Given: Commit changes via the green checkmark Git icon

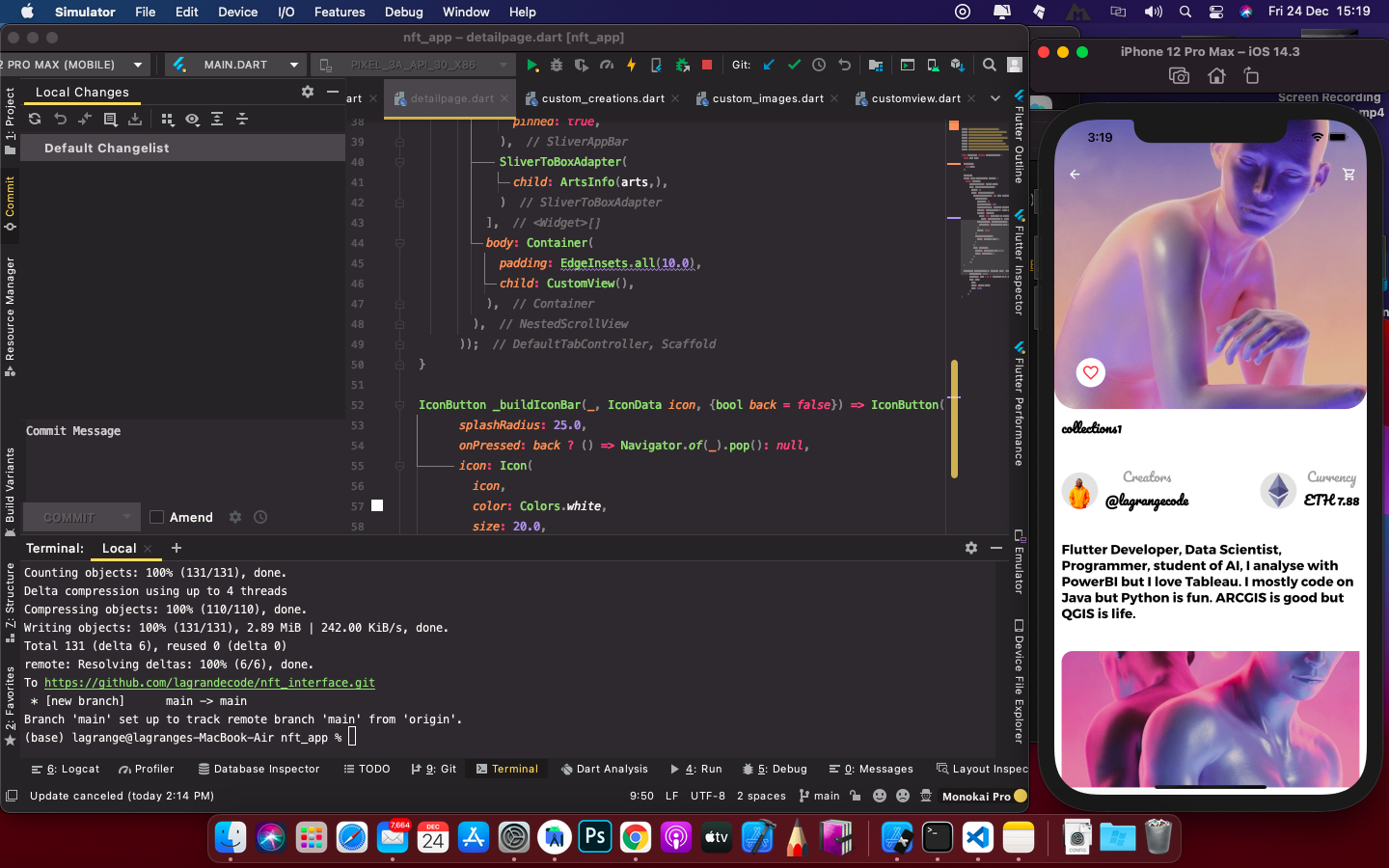Looking at the screenshot, I should click(794, 65).
